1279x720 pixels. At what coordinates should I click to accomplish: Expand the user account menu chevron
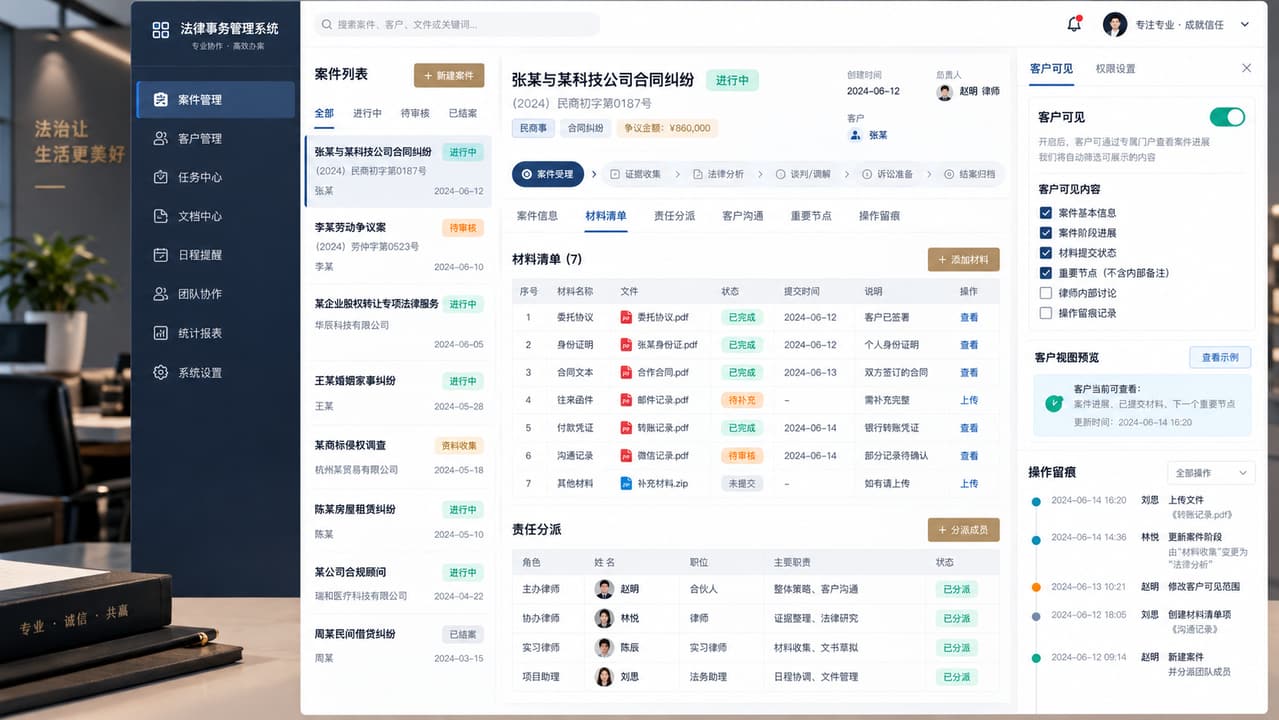pos(1245,25)
